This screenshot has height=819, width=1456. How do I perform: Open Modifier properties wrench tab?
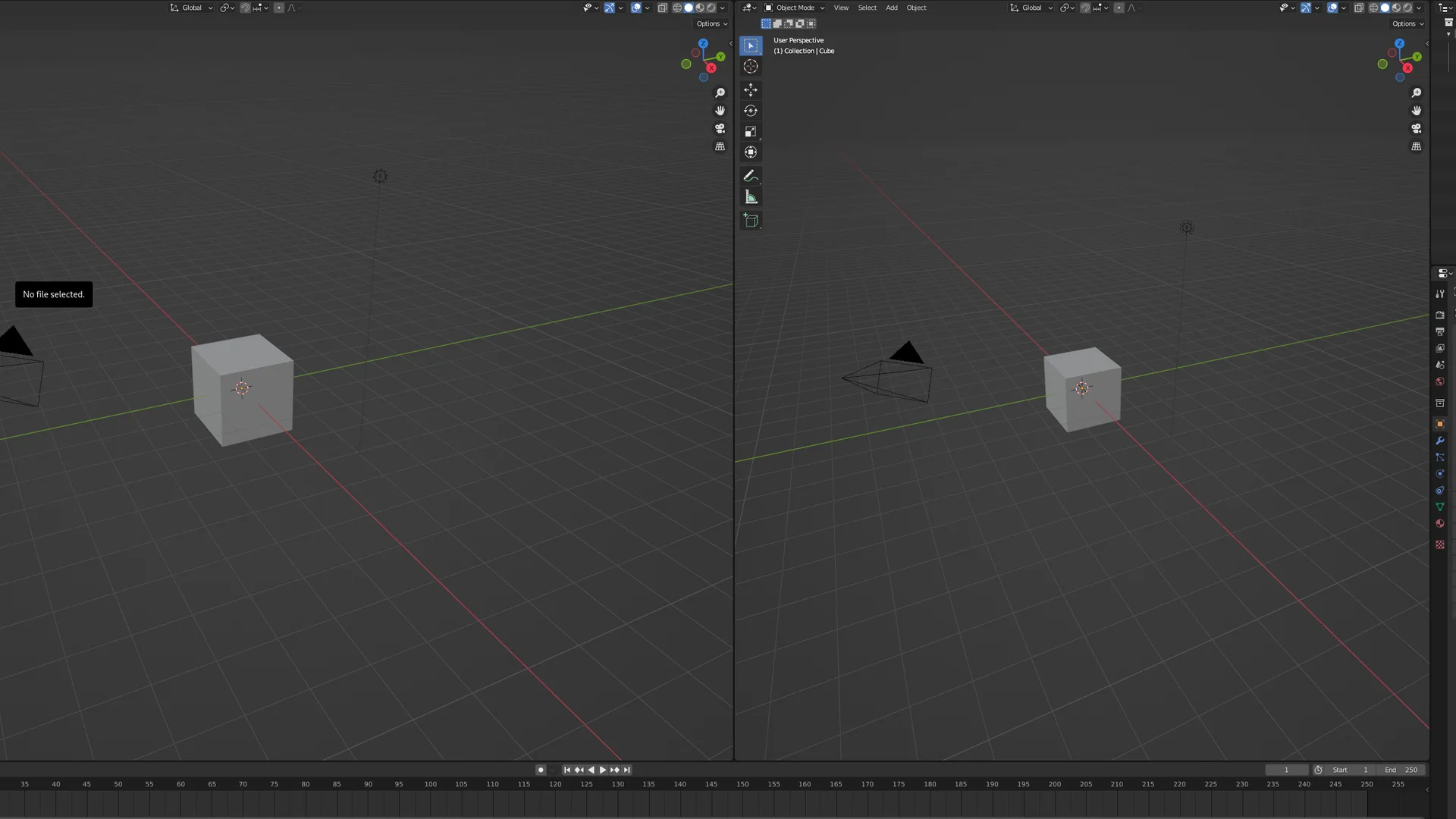pyautogui.click(x=1439, y=441)
